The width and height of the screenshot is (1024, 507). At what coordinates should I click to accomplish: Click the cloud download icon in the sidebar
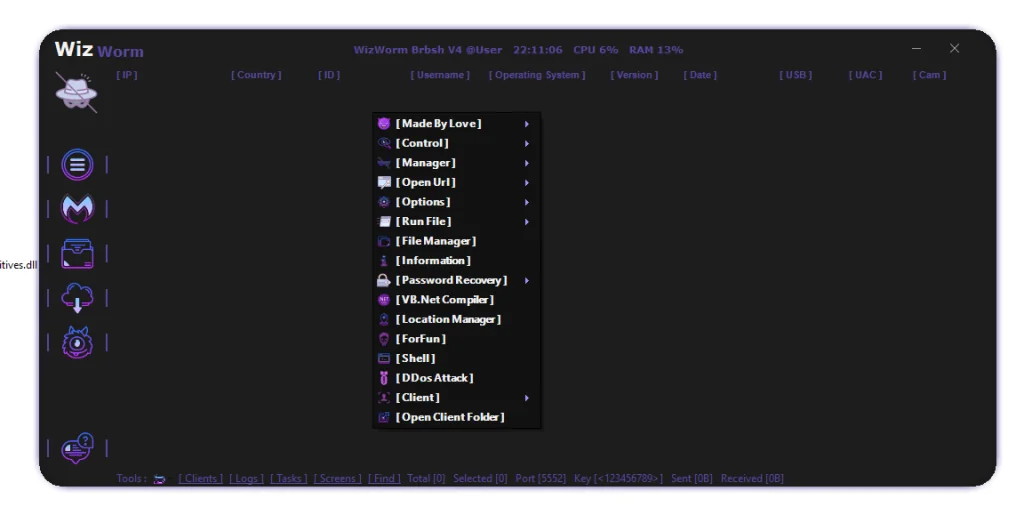pos(78,297)
